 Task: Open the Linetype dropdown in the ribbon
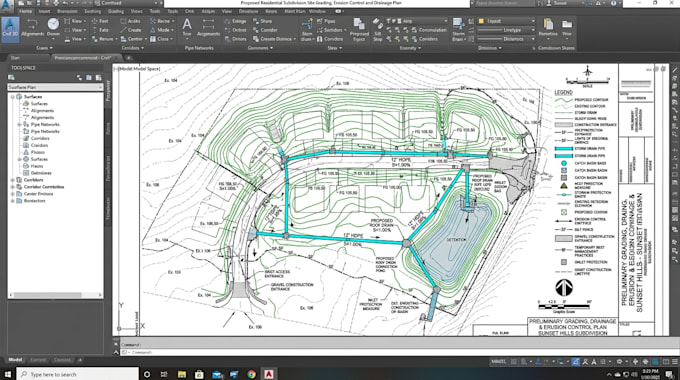click(x=507, y=30)
